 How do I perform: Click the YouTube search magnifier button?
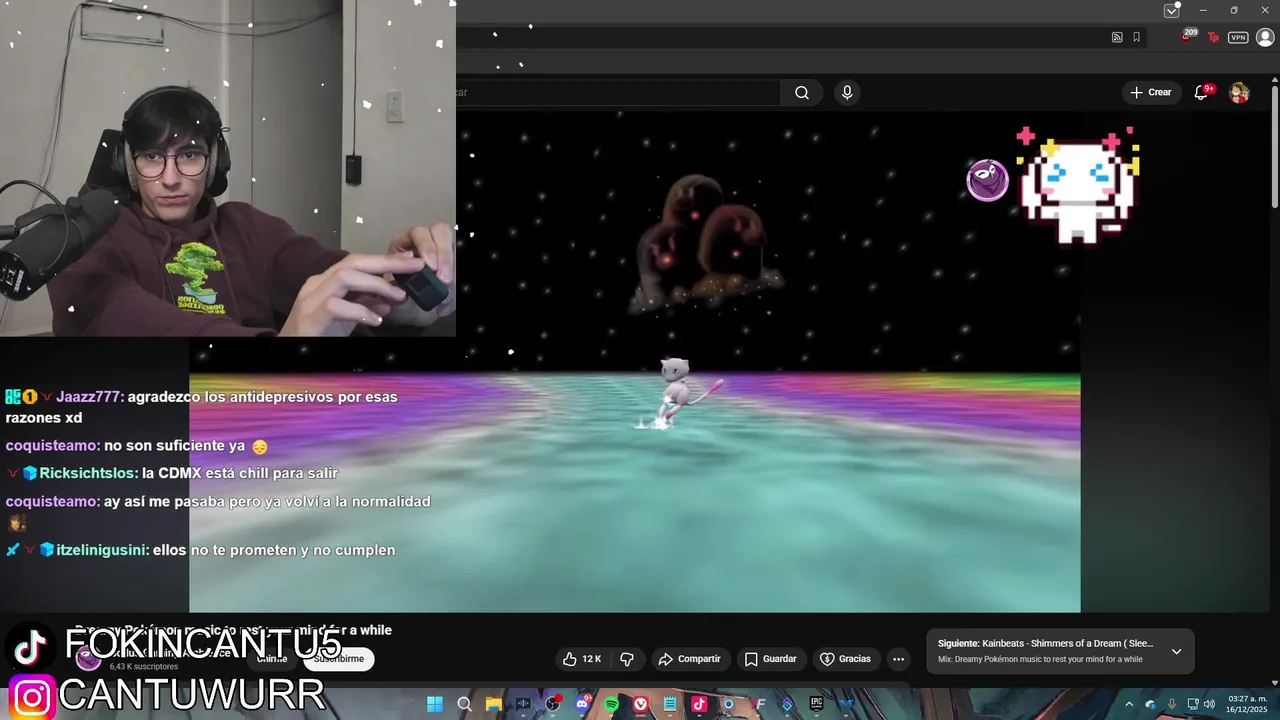tap(802, 92)
